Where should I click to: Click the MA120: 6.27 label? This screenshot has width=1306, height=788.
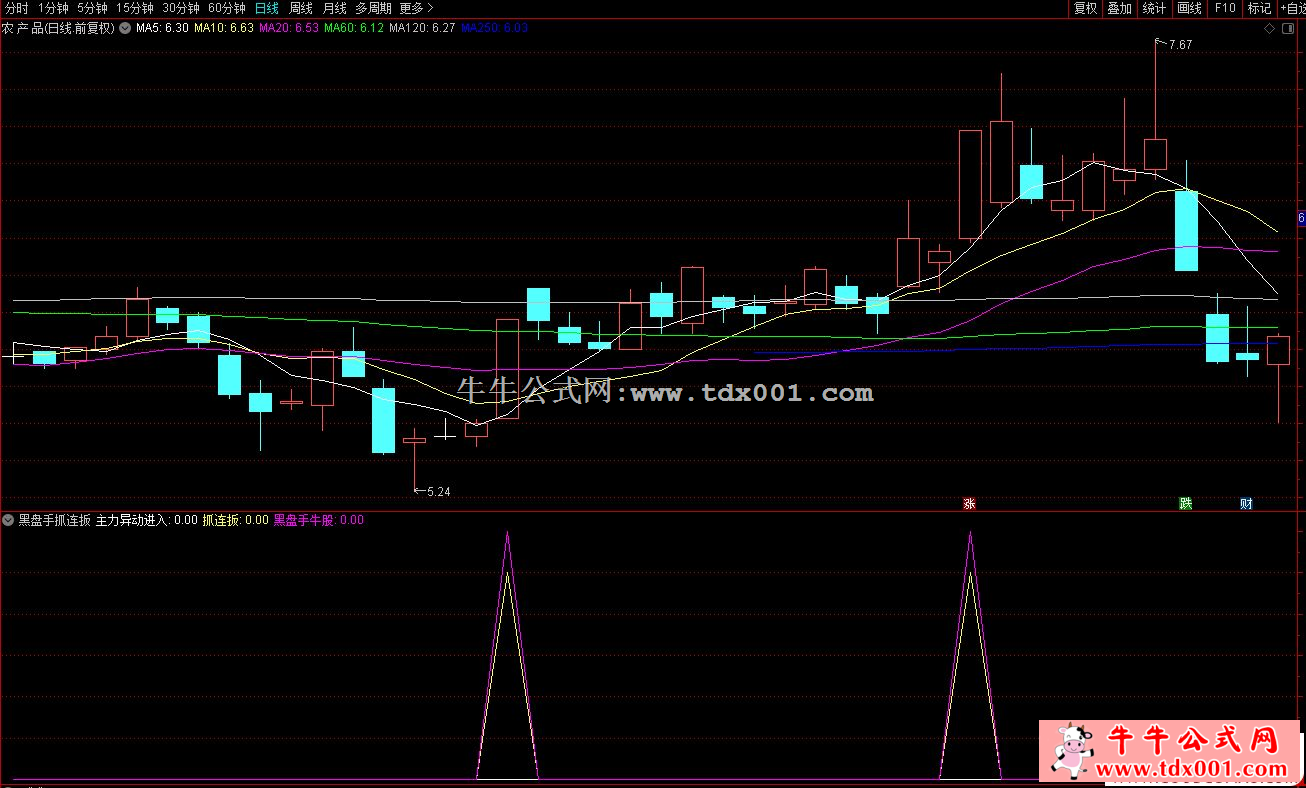(423, 28)
